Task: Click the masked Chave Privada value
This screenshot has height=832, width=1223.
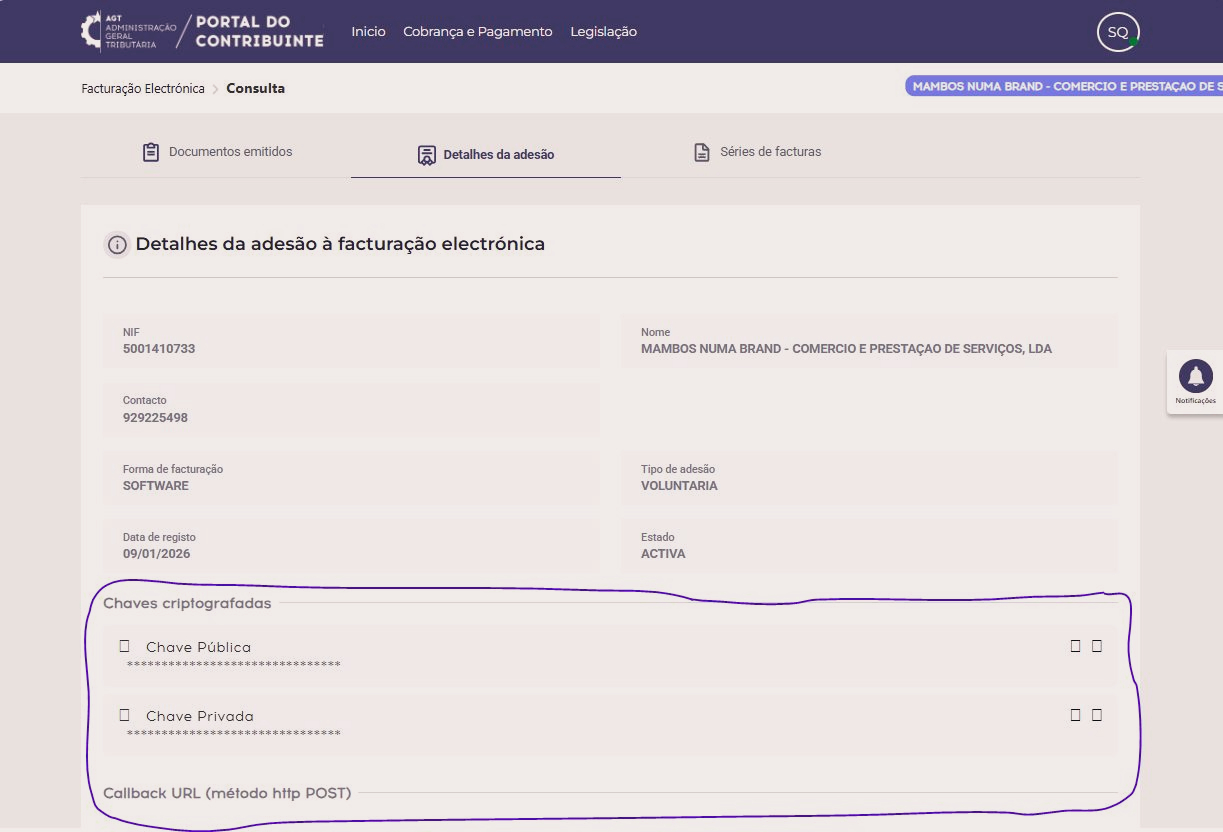Action: (x=233, y=734)
